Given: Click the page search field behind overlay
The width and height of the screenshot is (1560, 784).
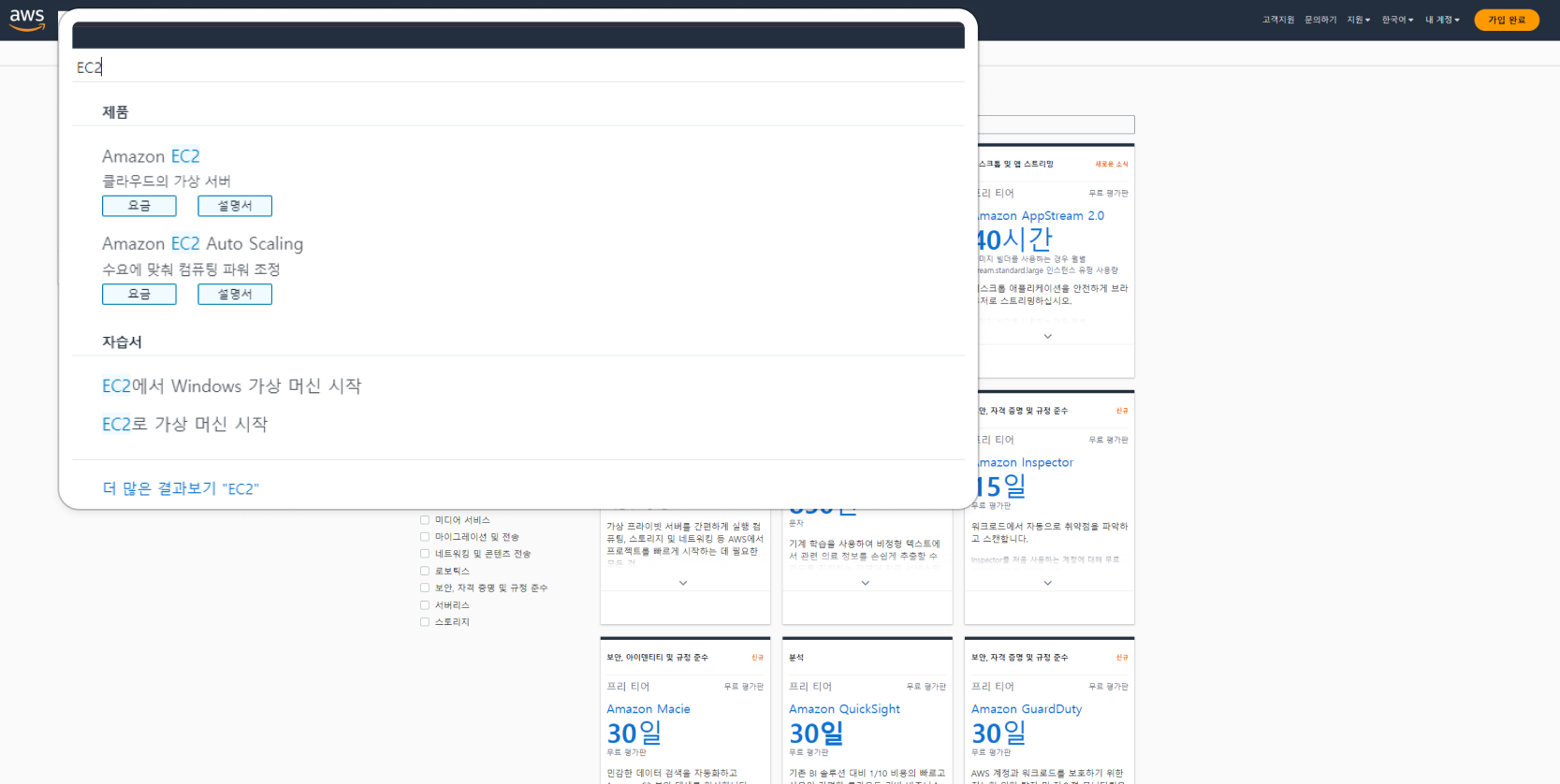Looking at the screenshot, I should pyautogui.click(x=1057, y=124).
